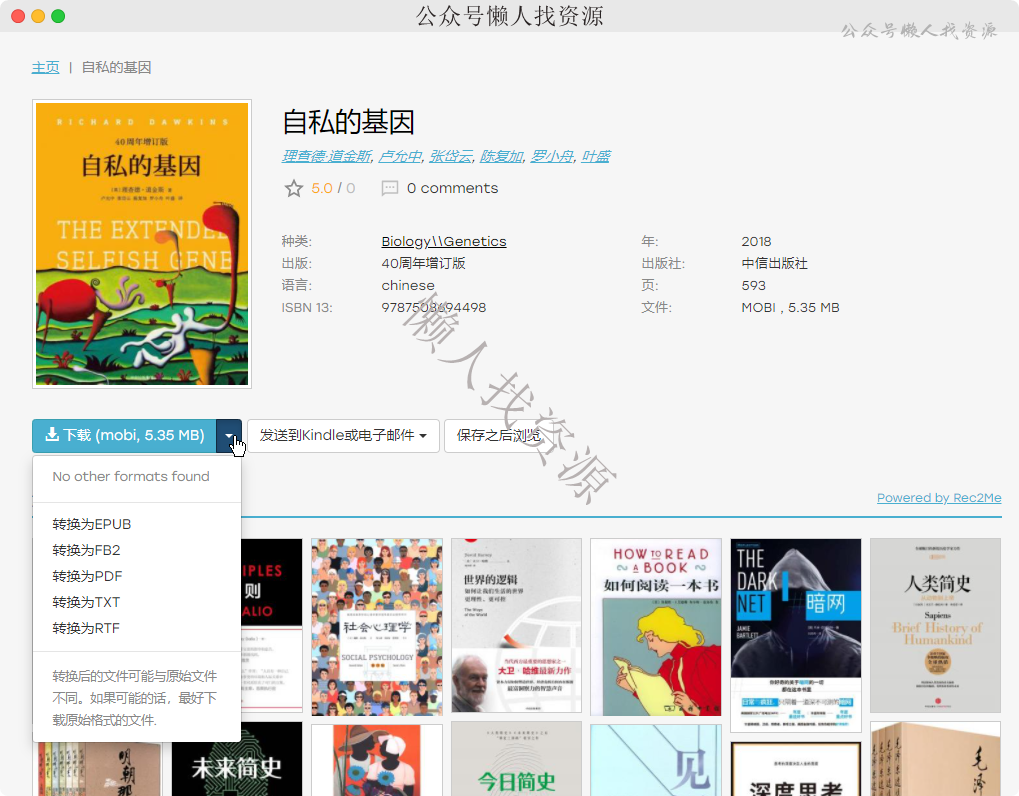Open author link 理查德·道金斯
This screenshot has height=796, width=1019.
tap(326, 157)
